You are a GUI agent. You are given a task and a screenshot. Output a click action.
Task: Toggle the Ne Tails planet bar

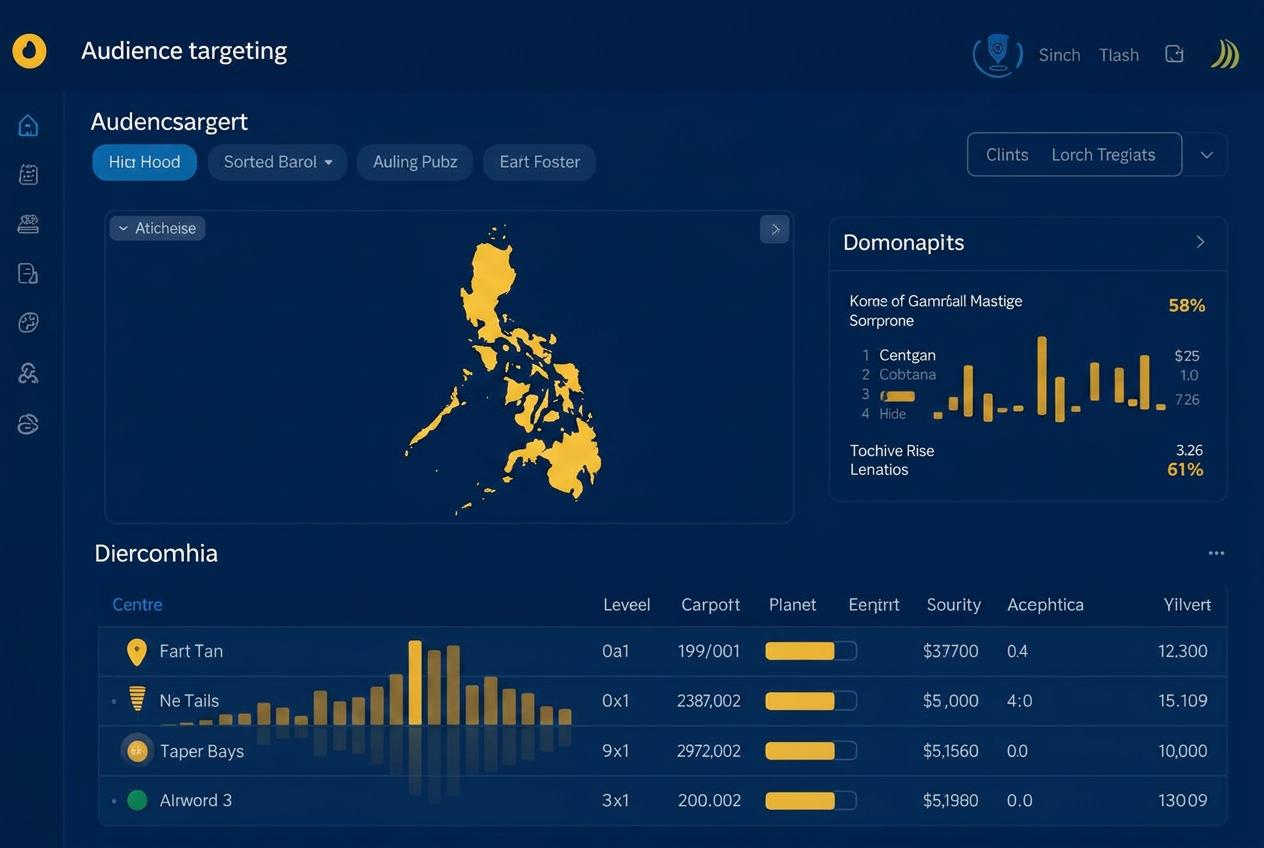pyautogui.click(x=811, y=701)
